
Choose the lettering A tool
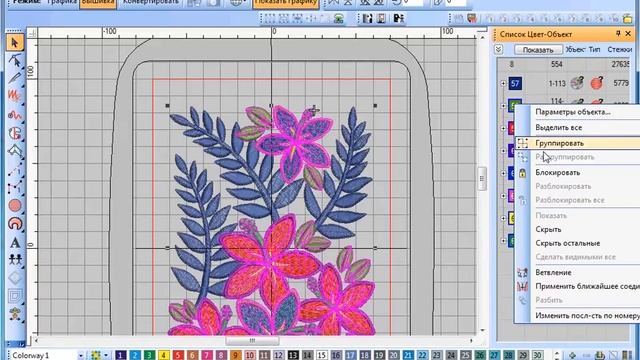tap(15, 242)
